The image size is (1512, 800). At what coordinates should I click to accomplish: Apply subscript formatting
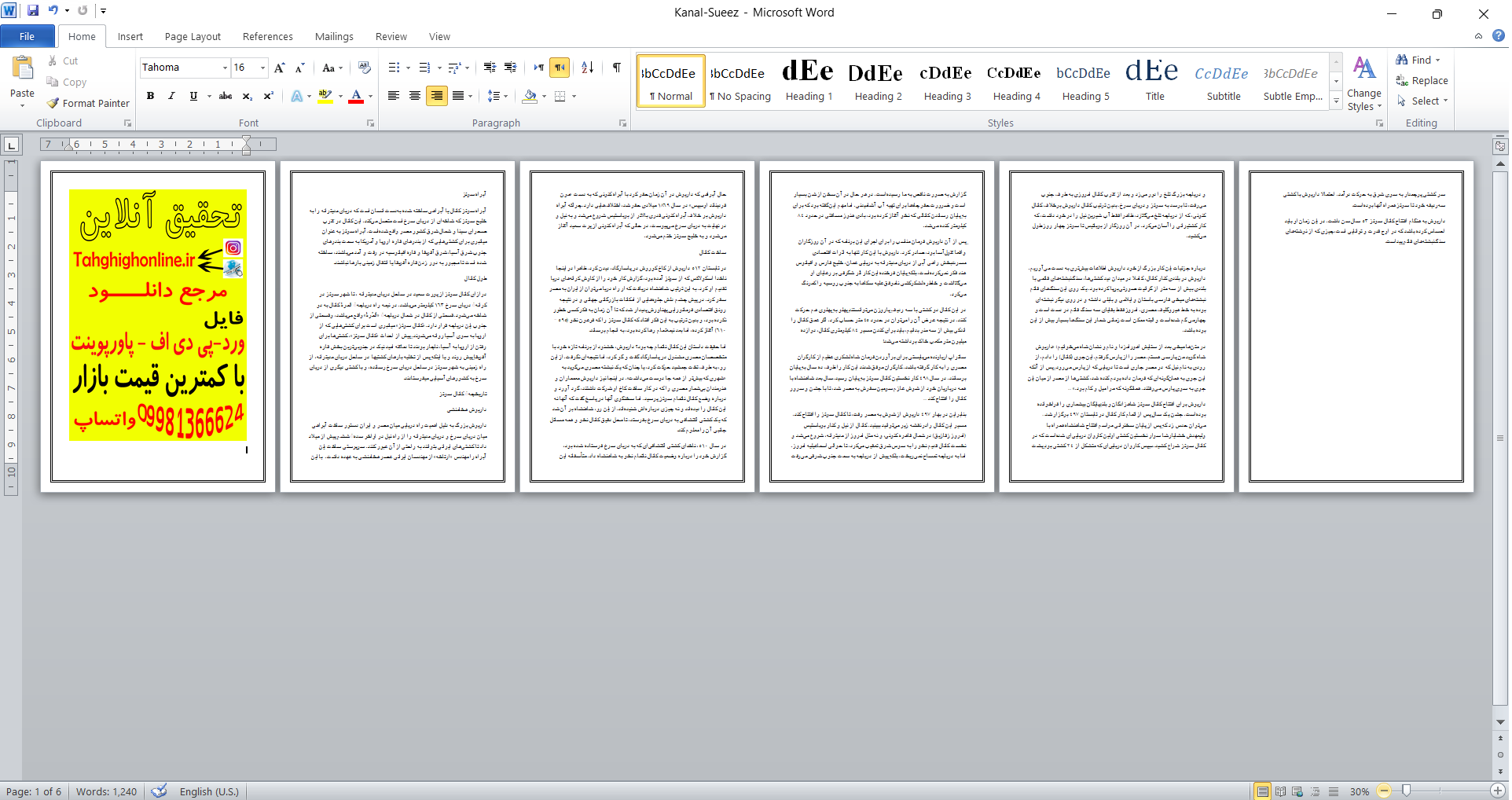(247, 96)
